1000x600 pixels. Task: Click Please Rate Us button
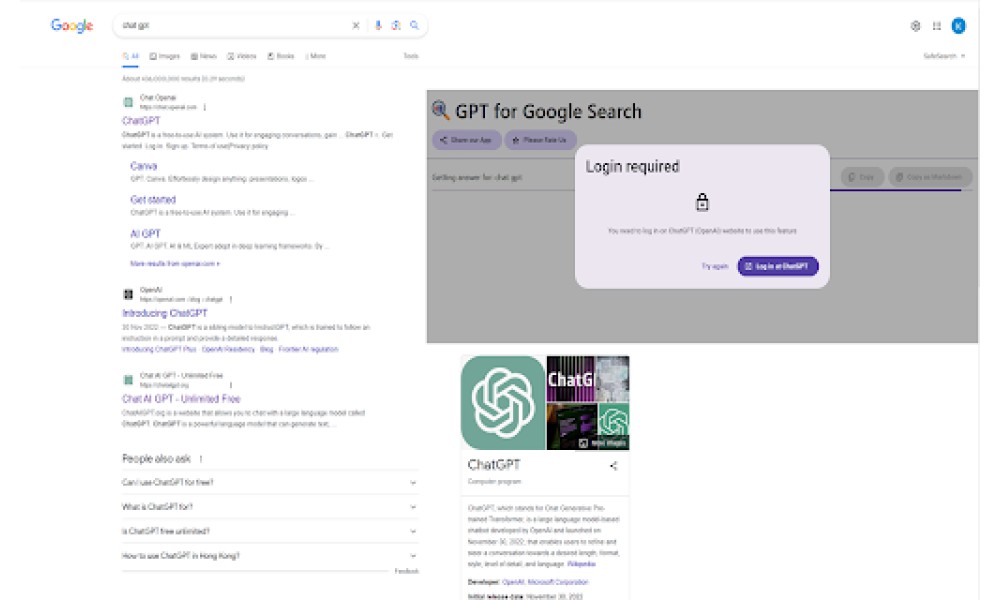pos(540,140)
